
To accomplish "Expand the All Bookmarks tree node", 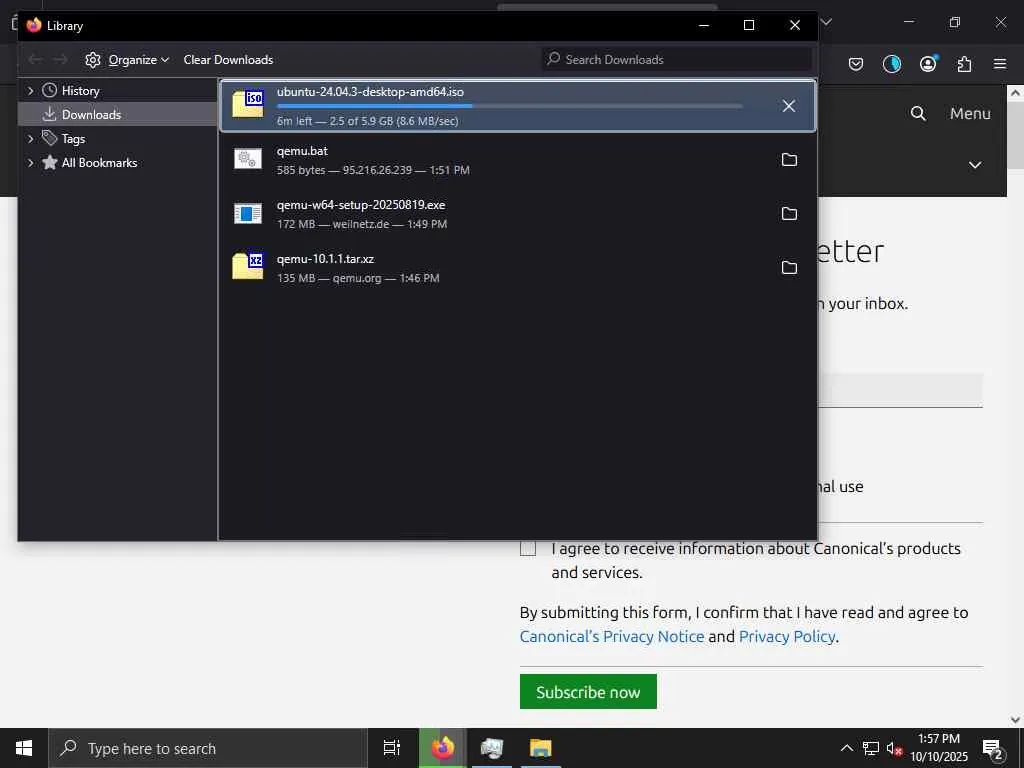I will click(31, 163).
